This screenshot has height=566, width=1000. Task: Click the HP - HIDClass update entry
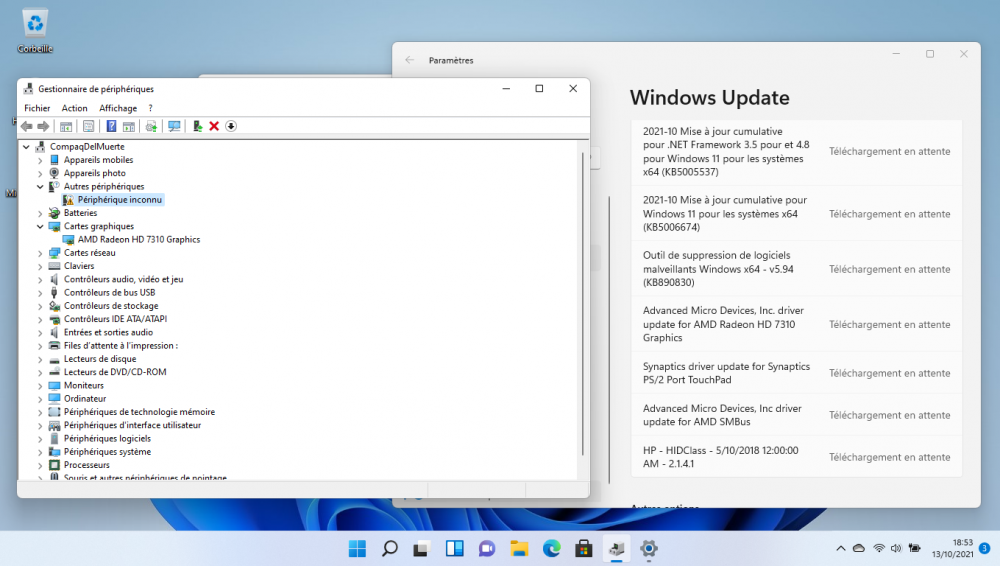pyautogui.click(x=797, y=457)
